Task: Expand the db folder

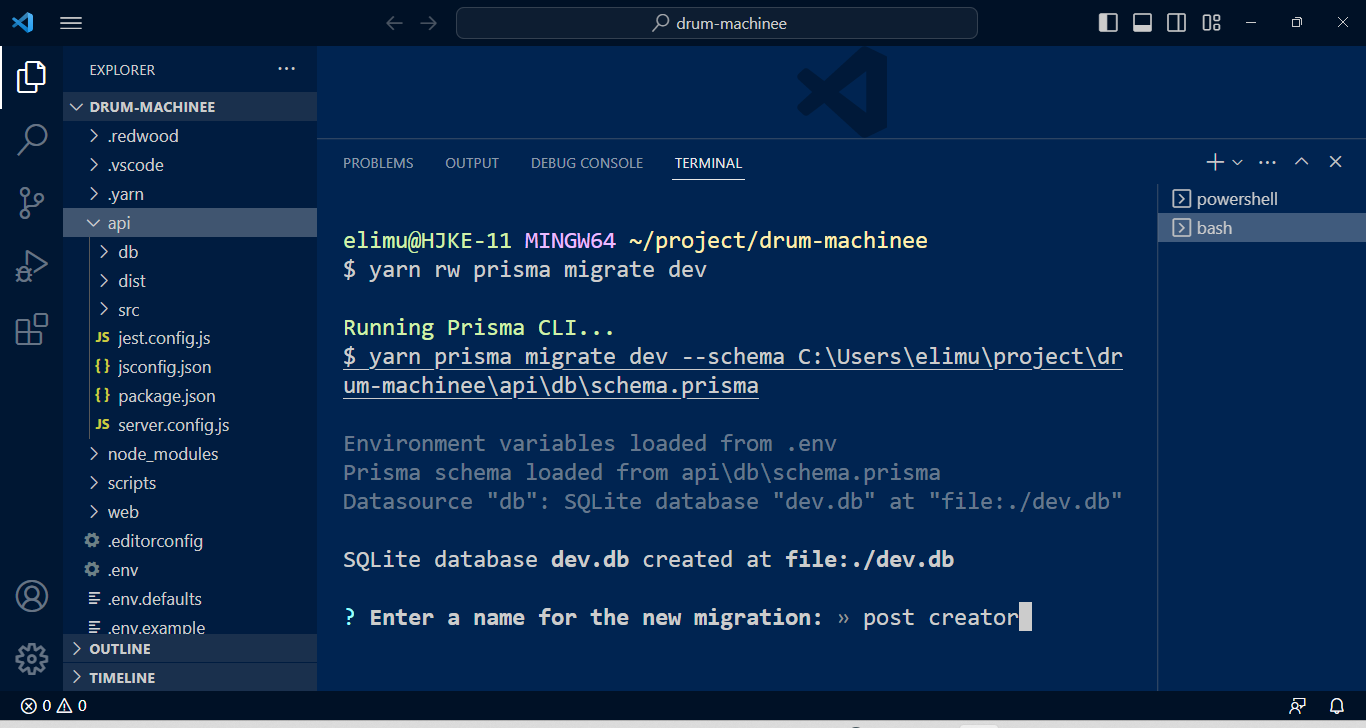Action: coord(190,252)
